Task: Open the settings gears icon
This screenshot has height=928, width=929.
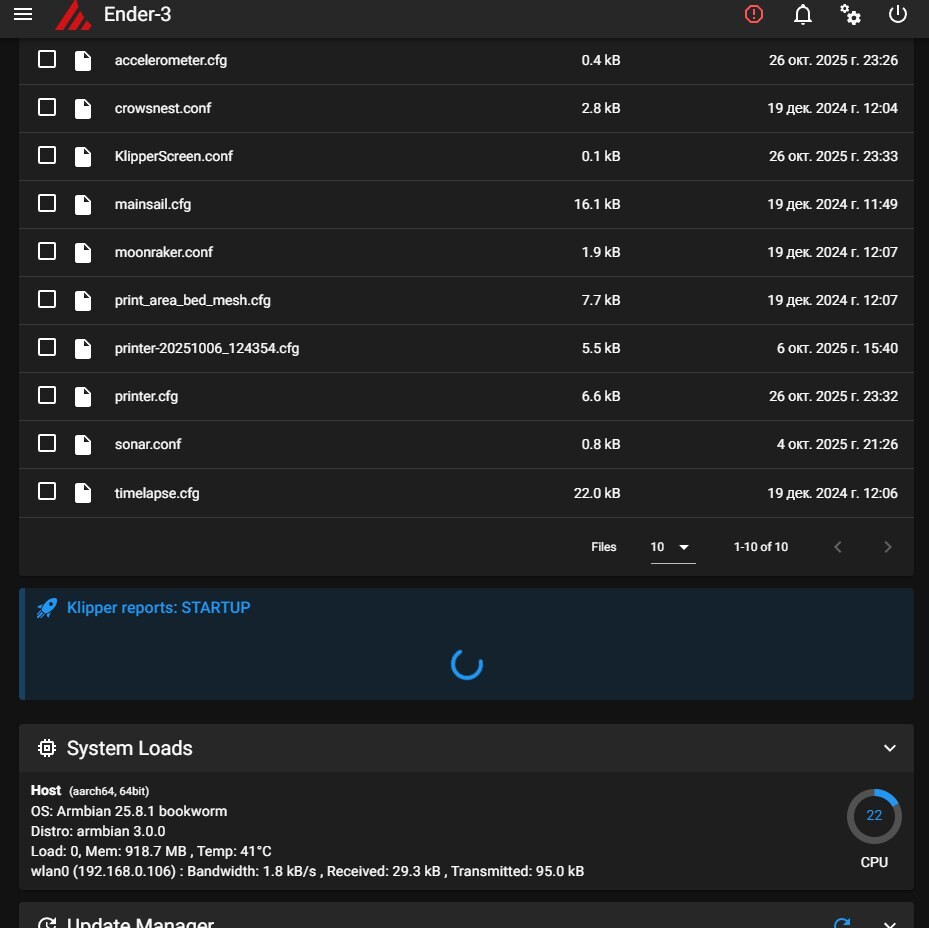Action: click(850, 14)
